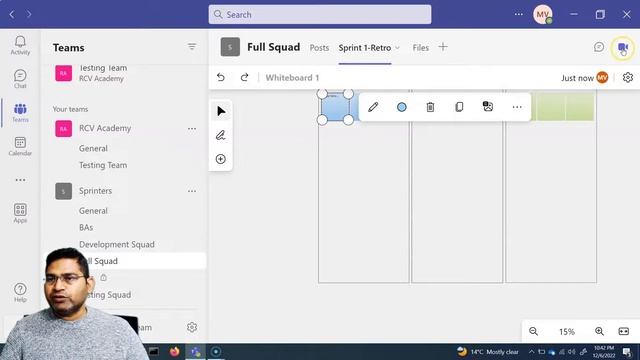The height and width of the screenshot is (360, 640).
Task: Click the alt text image icon
Action: click(488, 107)
